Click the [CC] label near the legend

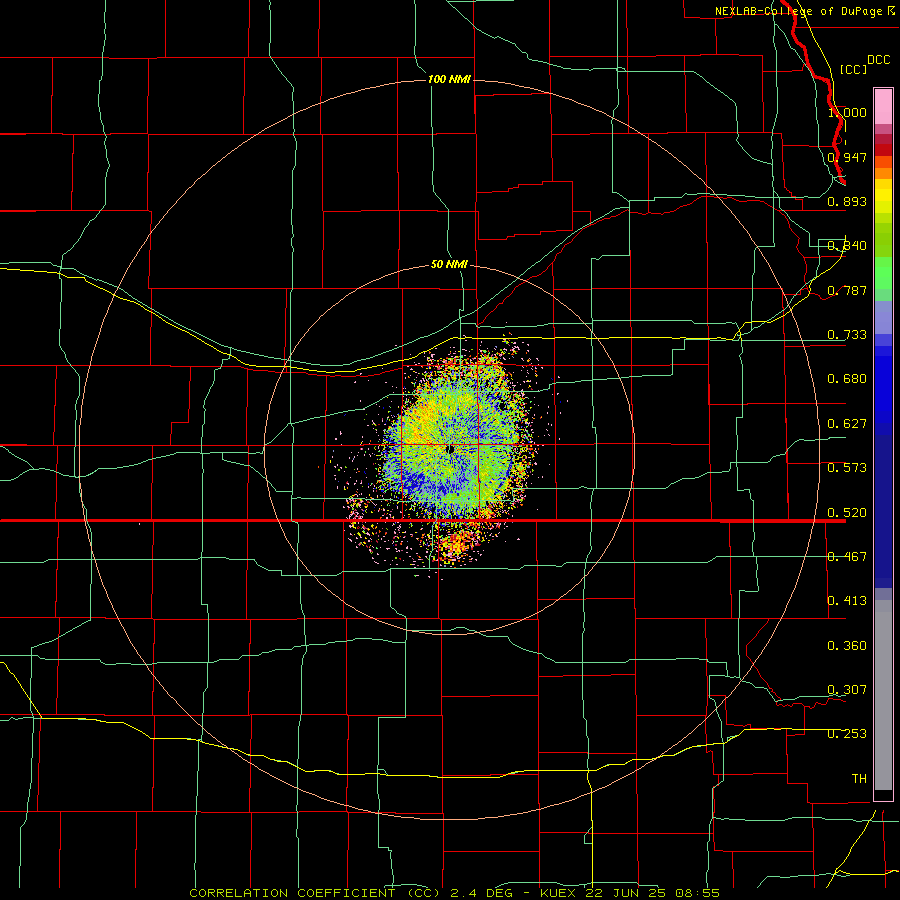853,69
